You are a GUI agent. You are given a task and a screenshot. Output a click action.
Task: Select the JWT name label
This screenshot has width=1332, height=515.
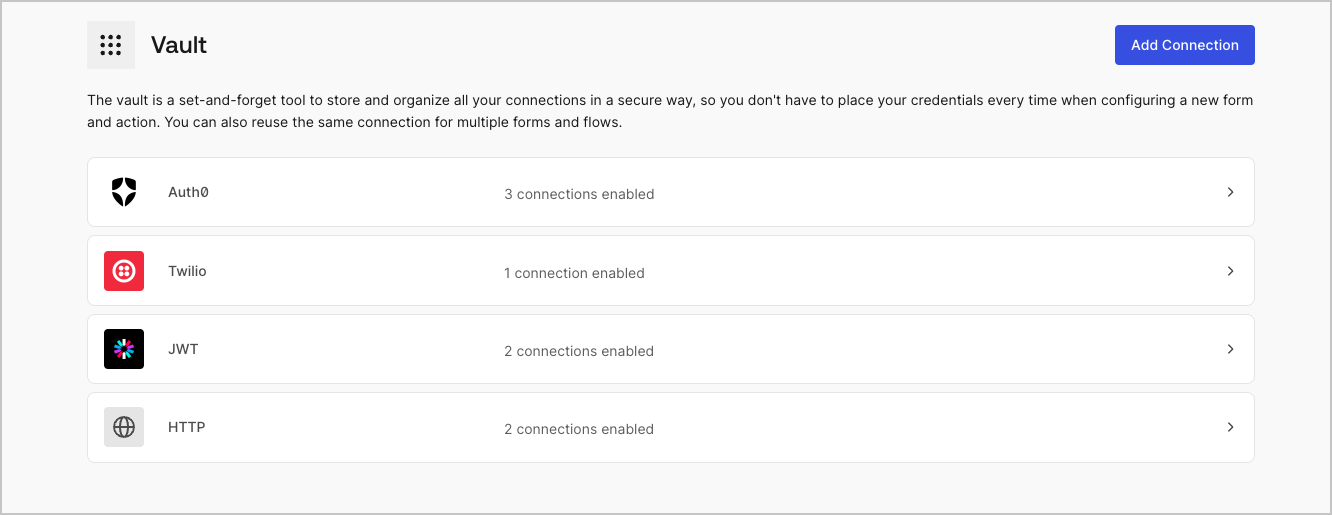click(x=183, y=349)
